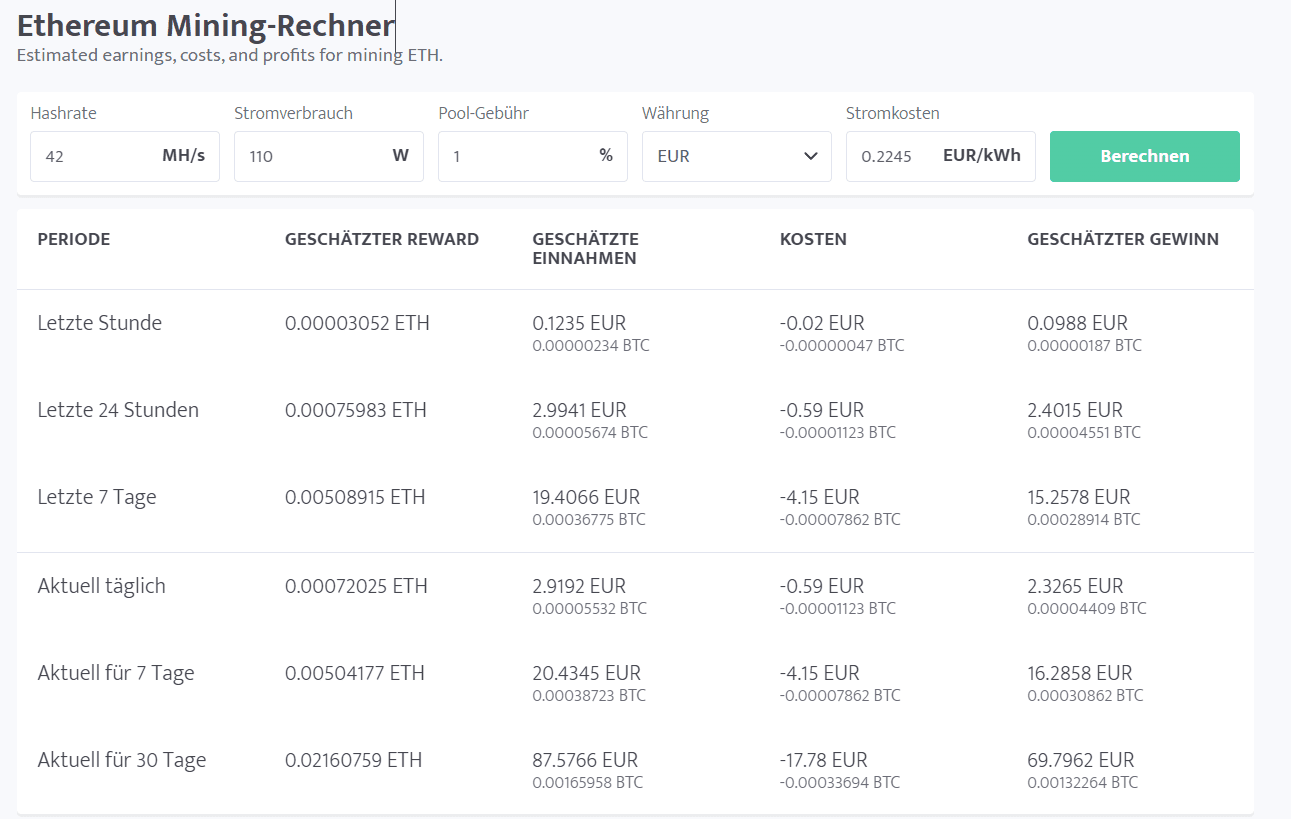Viewport: 1291px width, 819px height.
Task: Click the reward value 0.00504177 ETH
Action: click(x=355, y=673)
